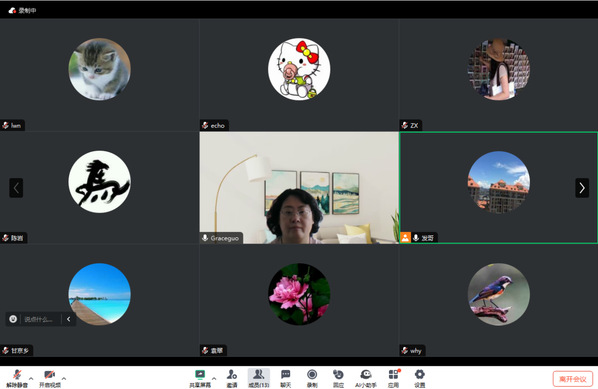
Task: Open the Invite (邀请) icon
Action: [x=232, y=378]
